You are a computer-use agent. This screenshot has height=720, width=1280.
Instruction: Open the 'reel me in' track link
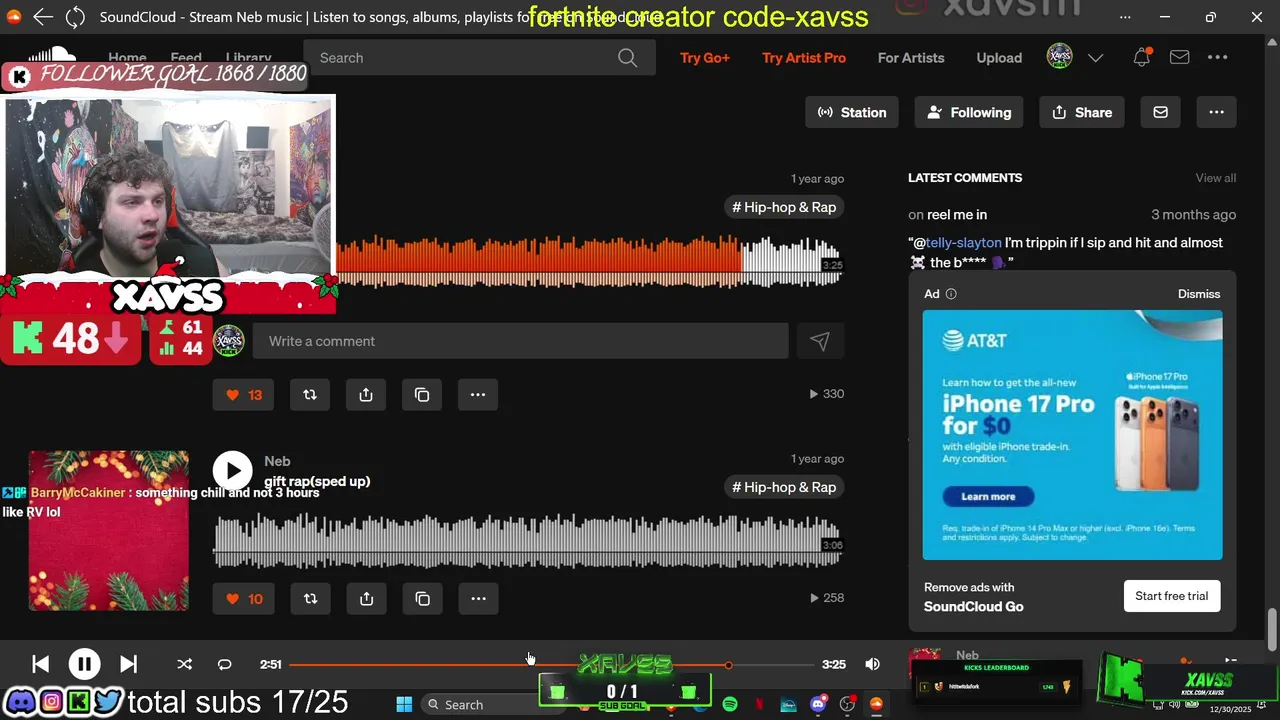[957, 215]
